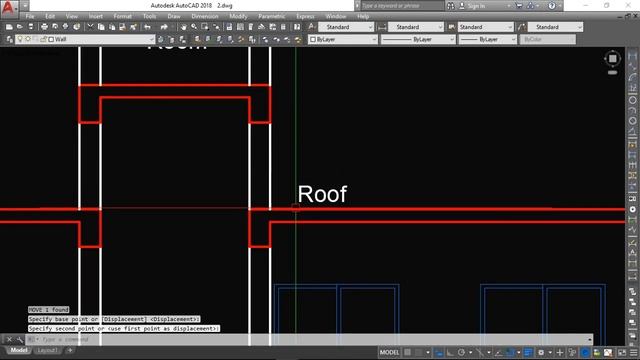Open Autodesk App Store cart icon

click(519, 6)
